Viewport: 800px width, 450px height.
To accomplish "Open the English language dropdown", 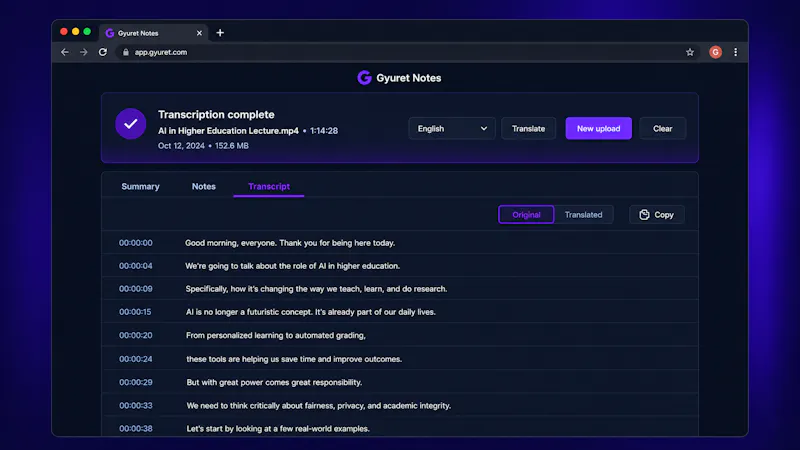I will tap(452, 129).
